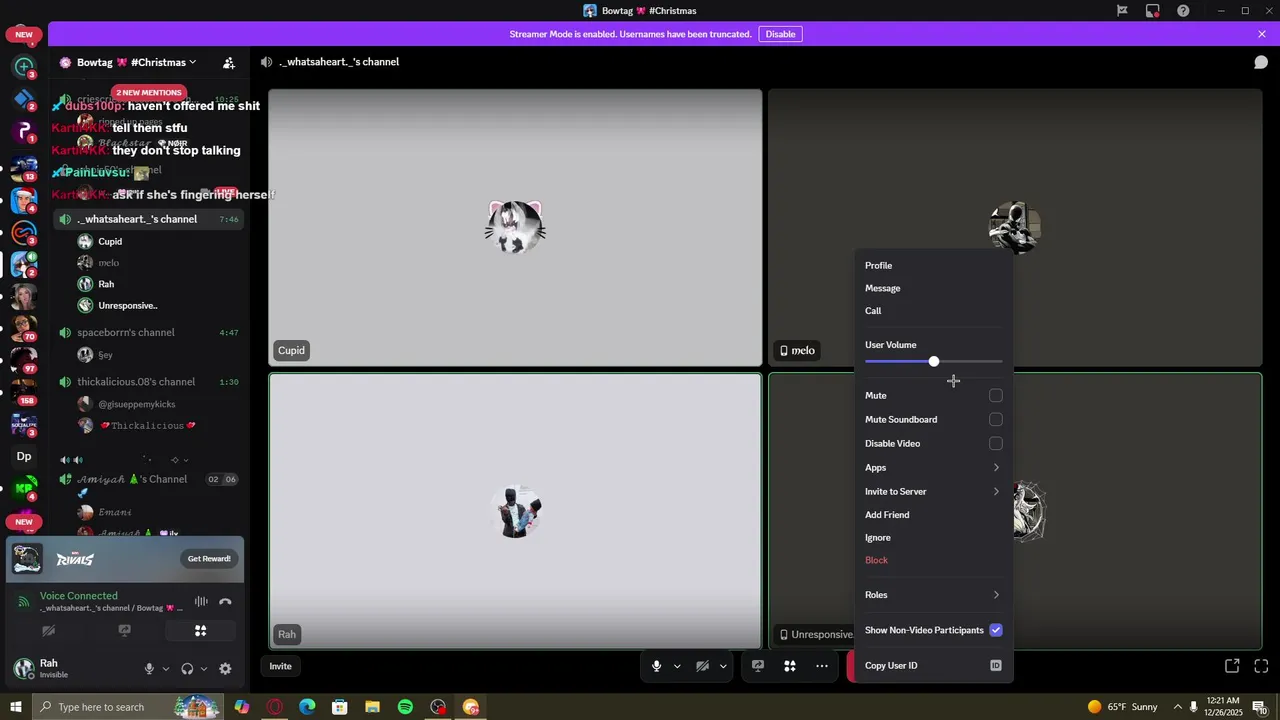Share your screen from the call control bar

(x=758, y=666)
